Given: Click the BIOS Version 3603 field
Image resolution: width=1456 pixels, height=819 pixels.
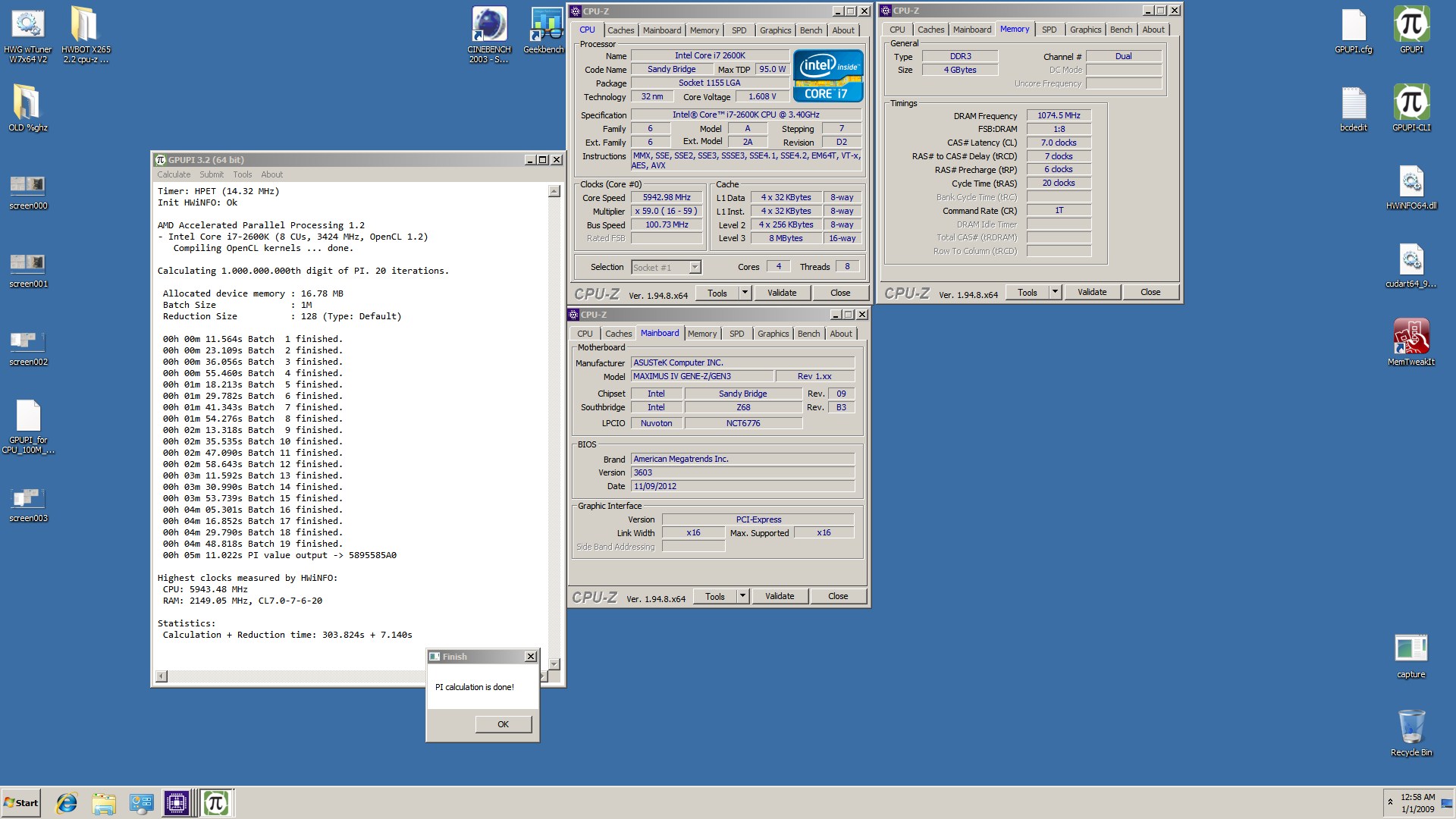Looking at the screenshot, I should coord(742,472).
